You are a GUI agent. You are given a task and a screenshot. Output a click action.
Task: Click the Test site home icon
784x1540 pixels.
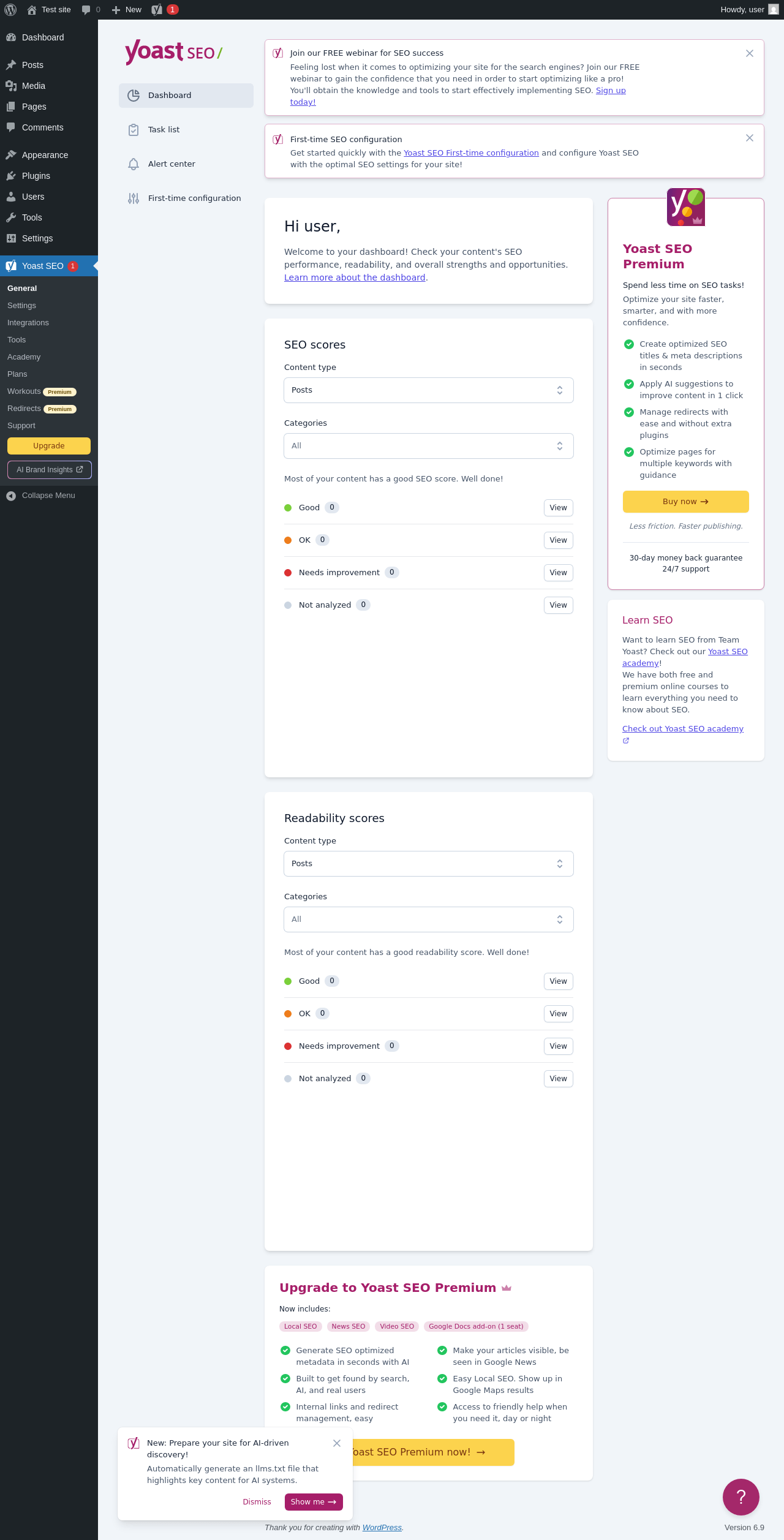(x=32, y=10)
